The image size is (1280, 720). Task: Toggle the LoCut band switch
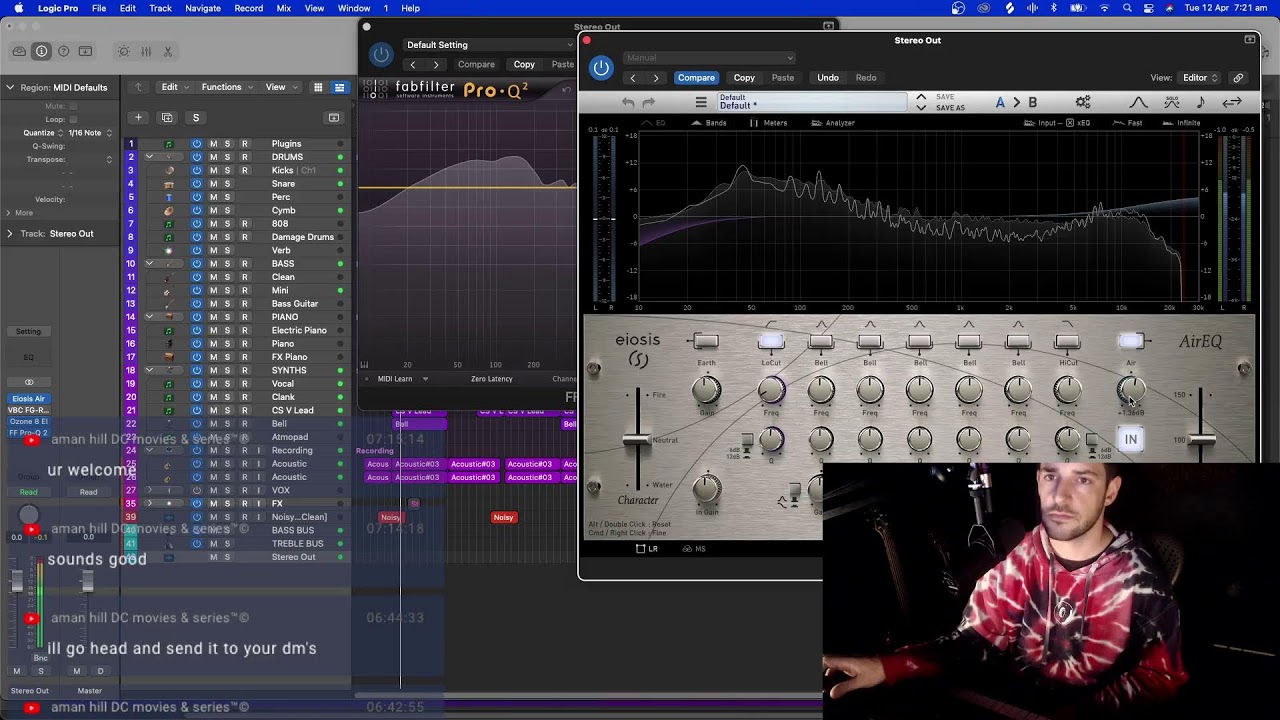[x=771, y=342]
